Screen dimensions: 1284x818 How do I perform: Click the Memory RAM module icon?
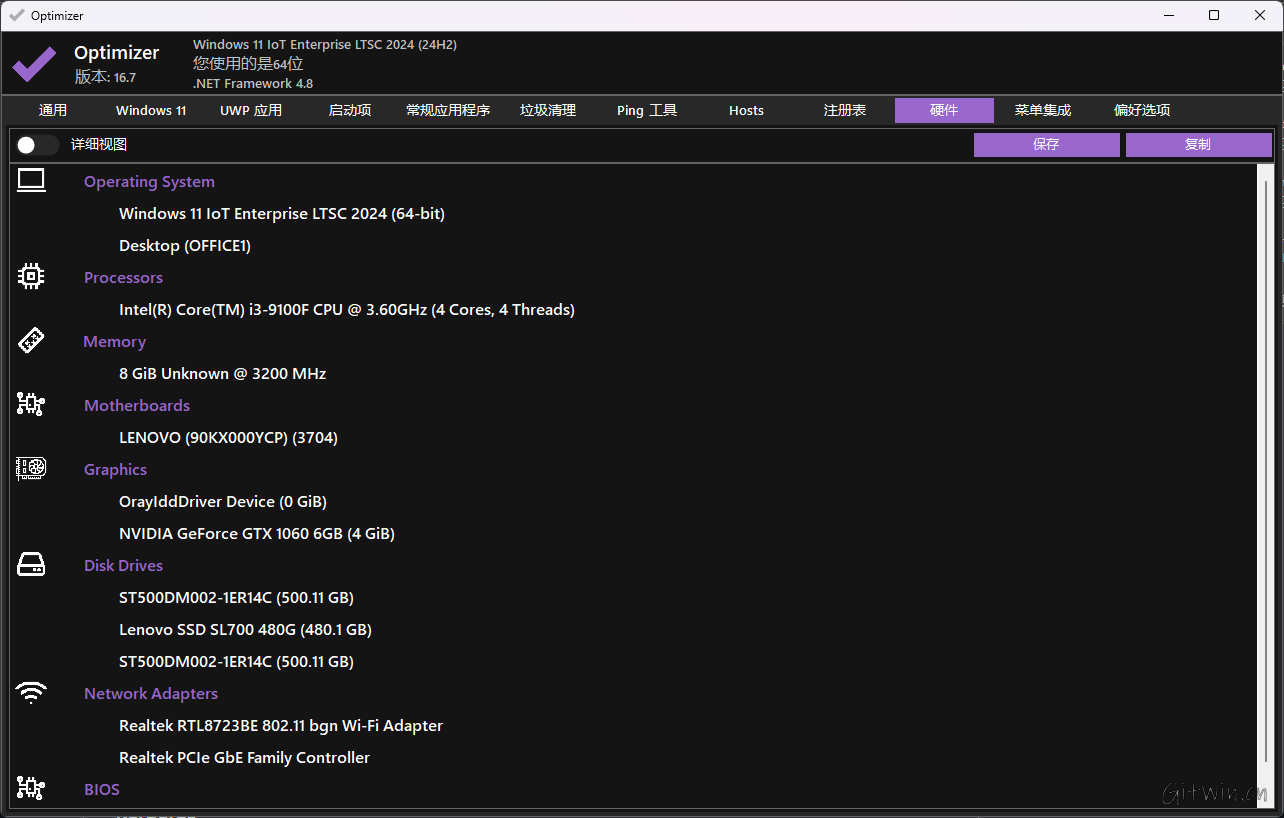pyautogui.click(x=30, y=339)
